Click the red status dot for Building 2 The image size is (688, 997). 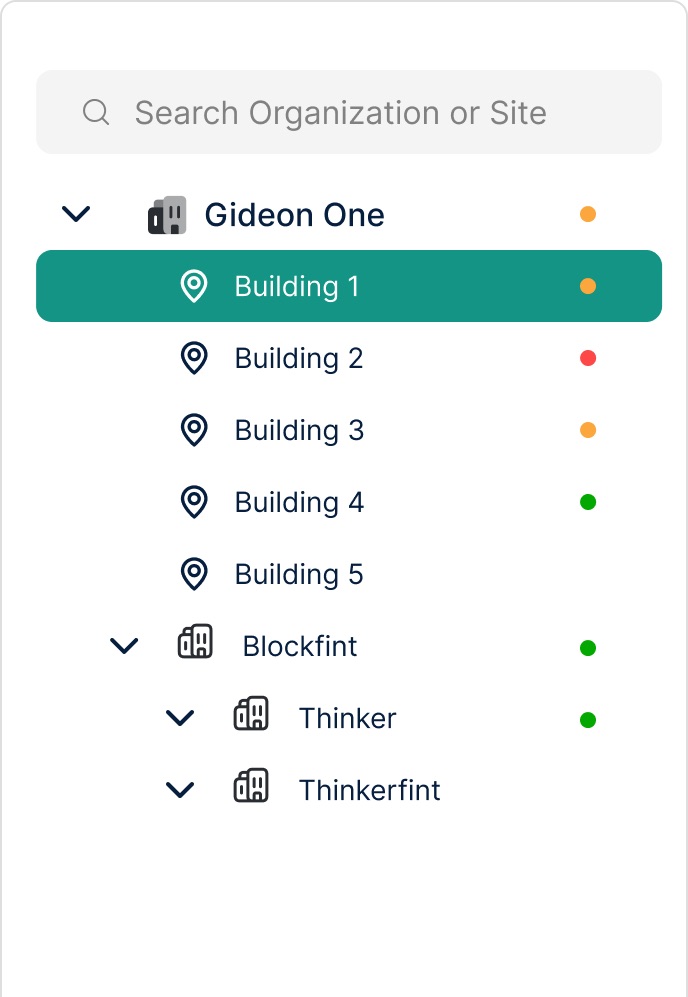(x=588, y=358)
